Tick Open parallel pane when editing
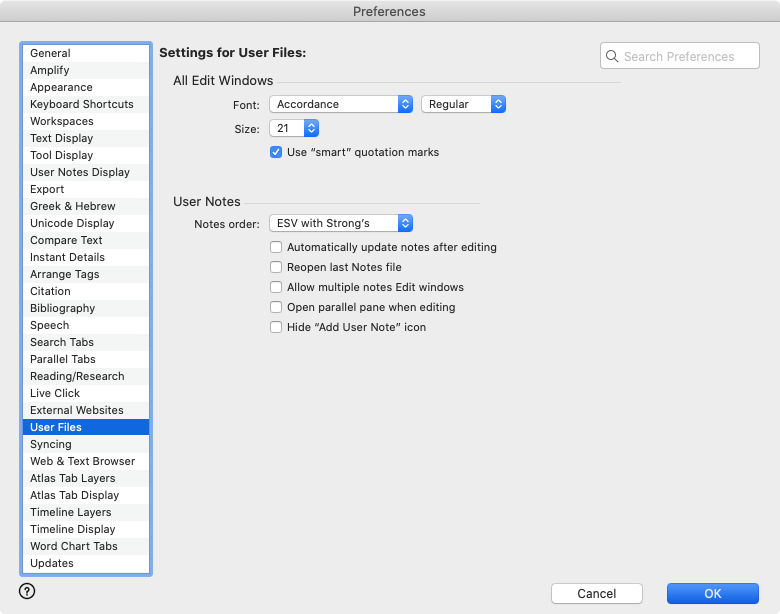The image size is (780, 614). click(x=276, y=307)
